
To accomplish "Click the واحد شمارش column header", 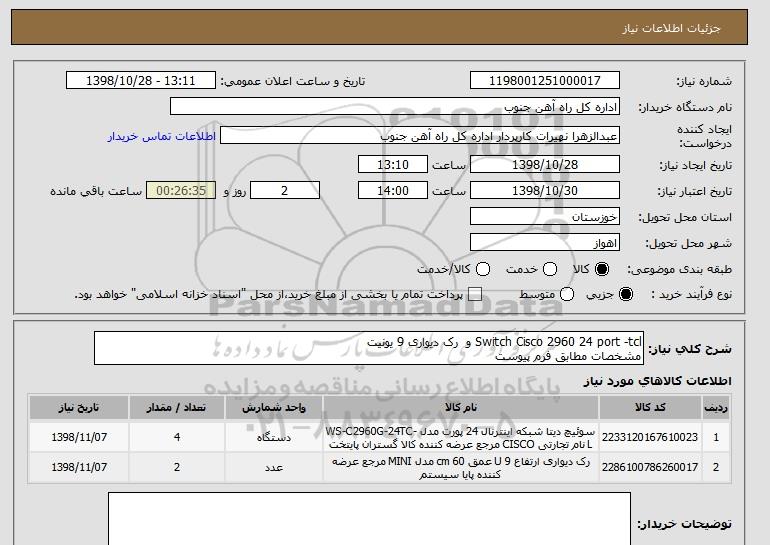I will [274, 408].
